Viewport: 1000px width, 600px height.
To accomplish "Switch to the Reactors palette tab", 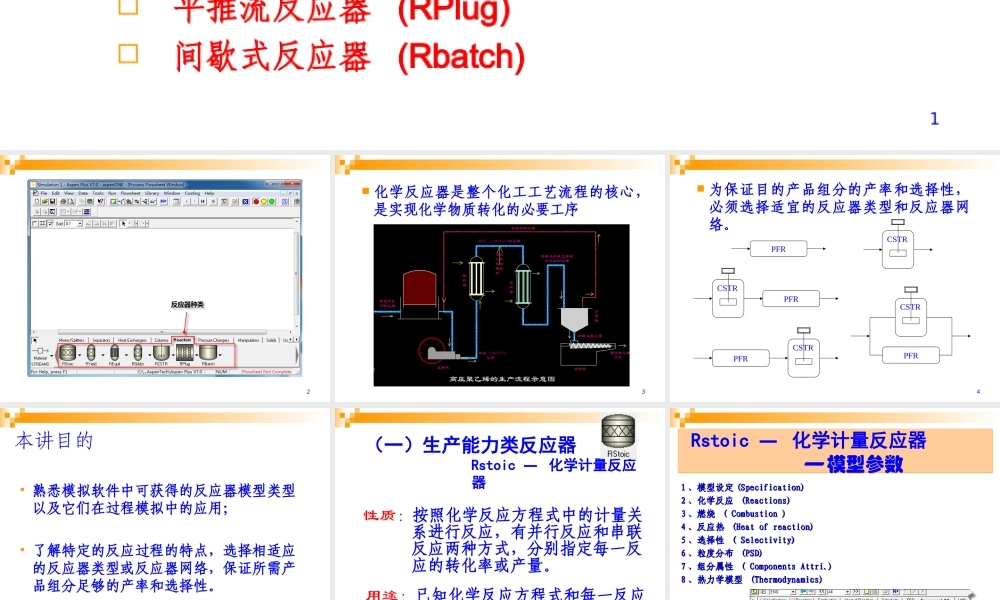I will [x=182, y=340].
